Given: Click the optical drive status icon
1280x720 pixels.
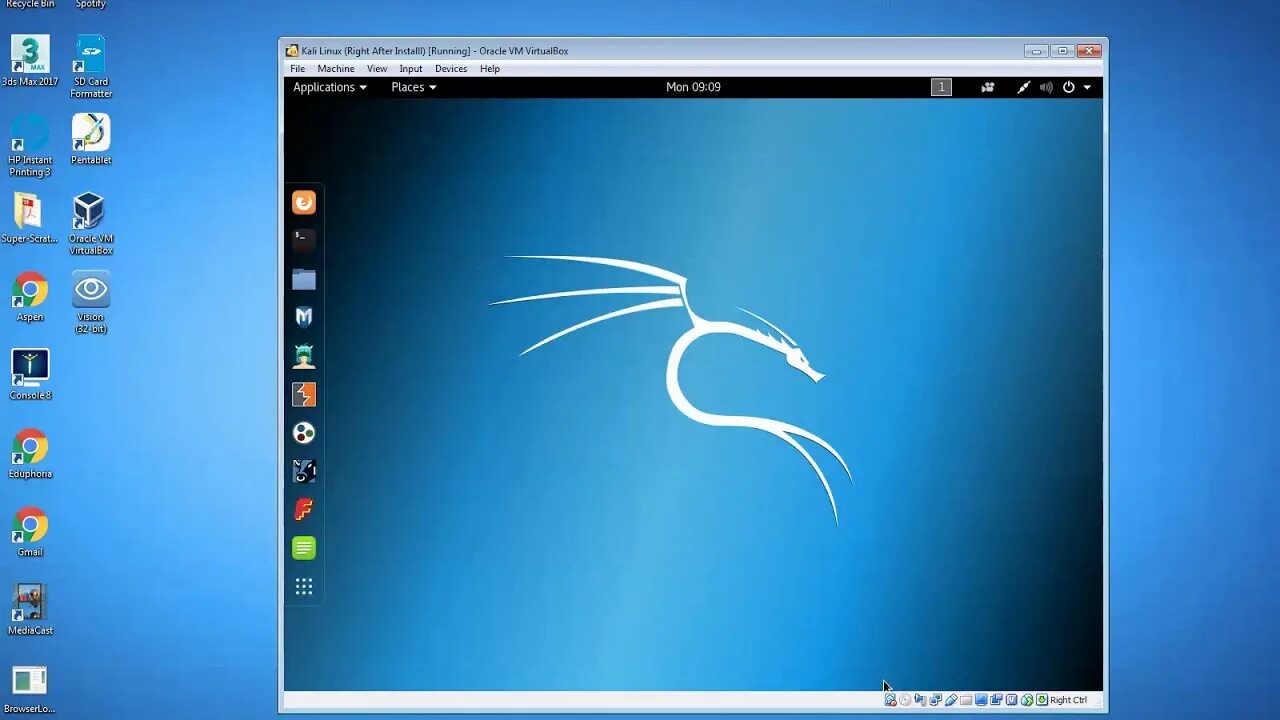Looking at the screenshot, I should (x=905, y=700).
